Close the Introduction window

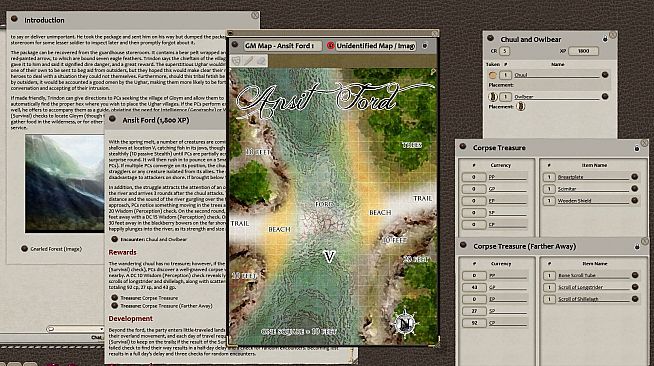point(255,15)
